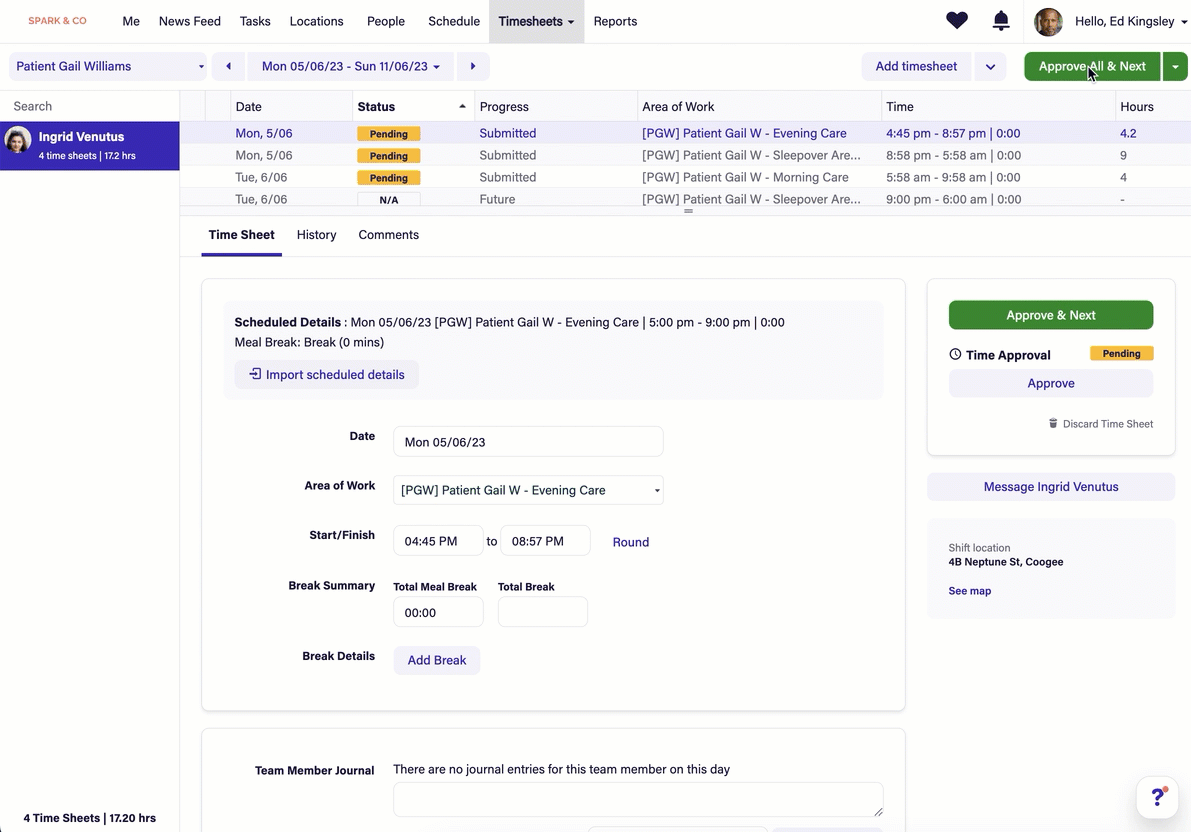
Task: Click the See map link
Action: click(969, 591)
